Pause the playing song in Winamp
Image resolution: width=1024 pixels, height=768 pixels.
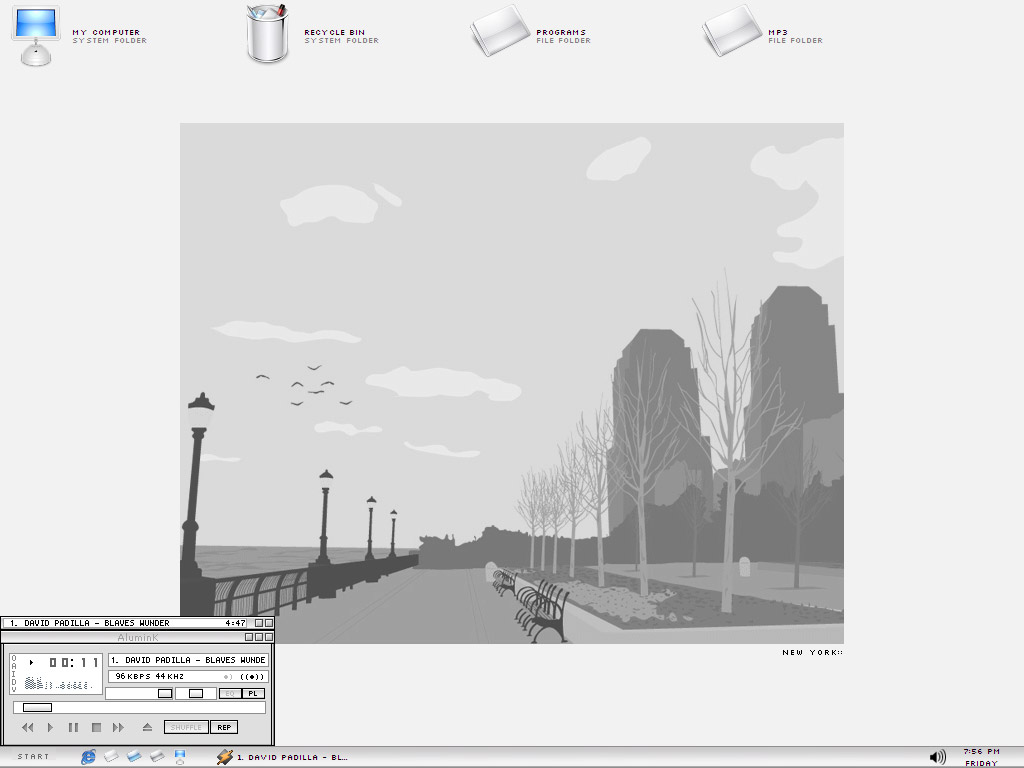tap(73, 727)
